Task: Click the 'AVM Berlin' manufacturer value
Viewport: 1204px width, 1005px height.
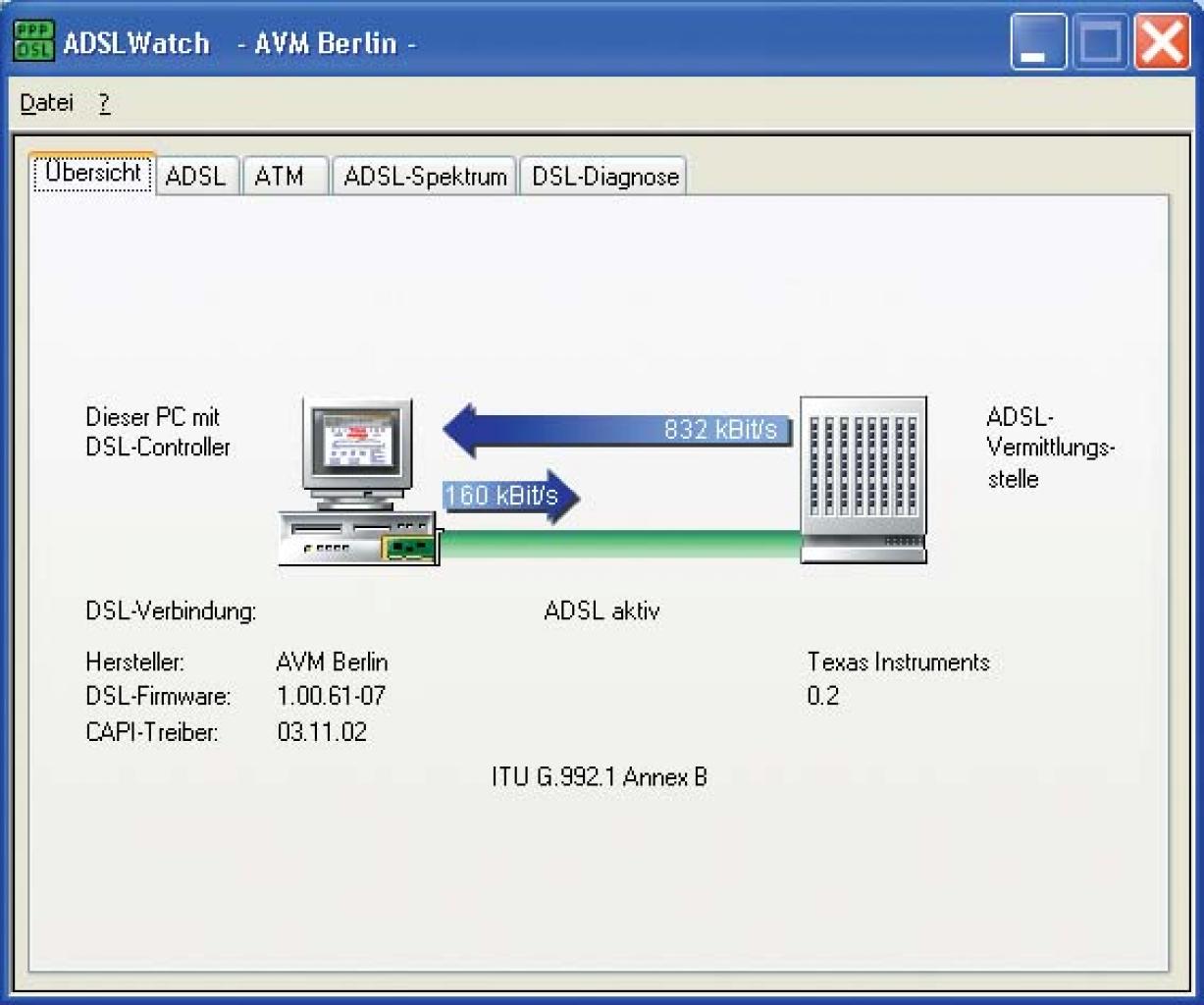Action: pyautogui.click(x=332, y=662)
